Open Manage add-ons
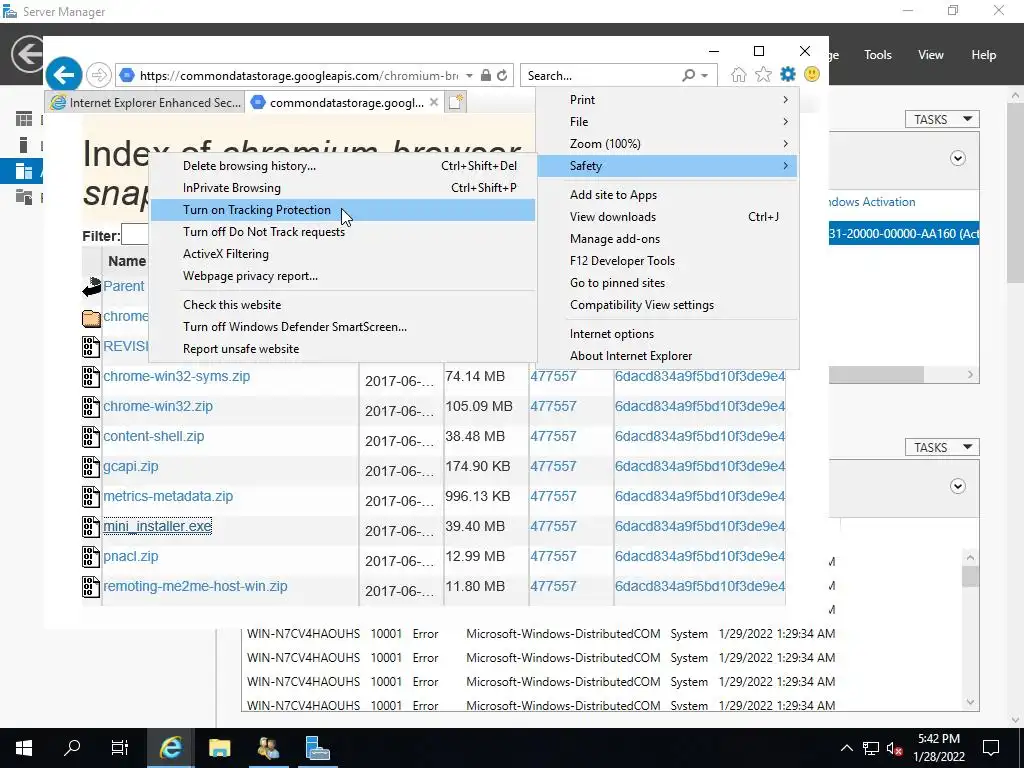Image resolution: width=1024 pixels, height=768 pixels. (x=667, y=239)
